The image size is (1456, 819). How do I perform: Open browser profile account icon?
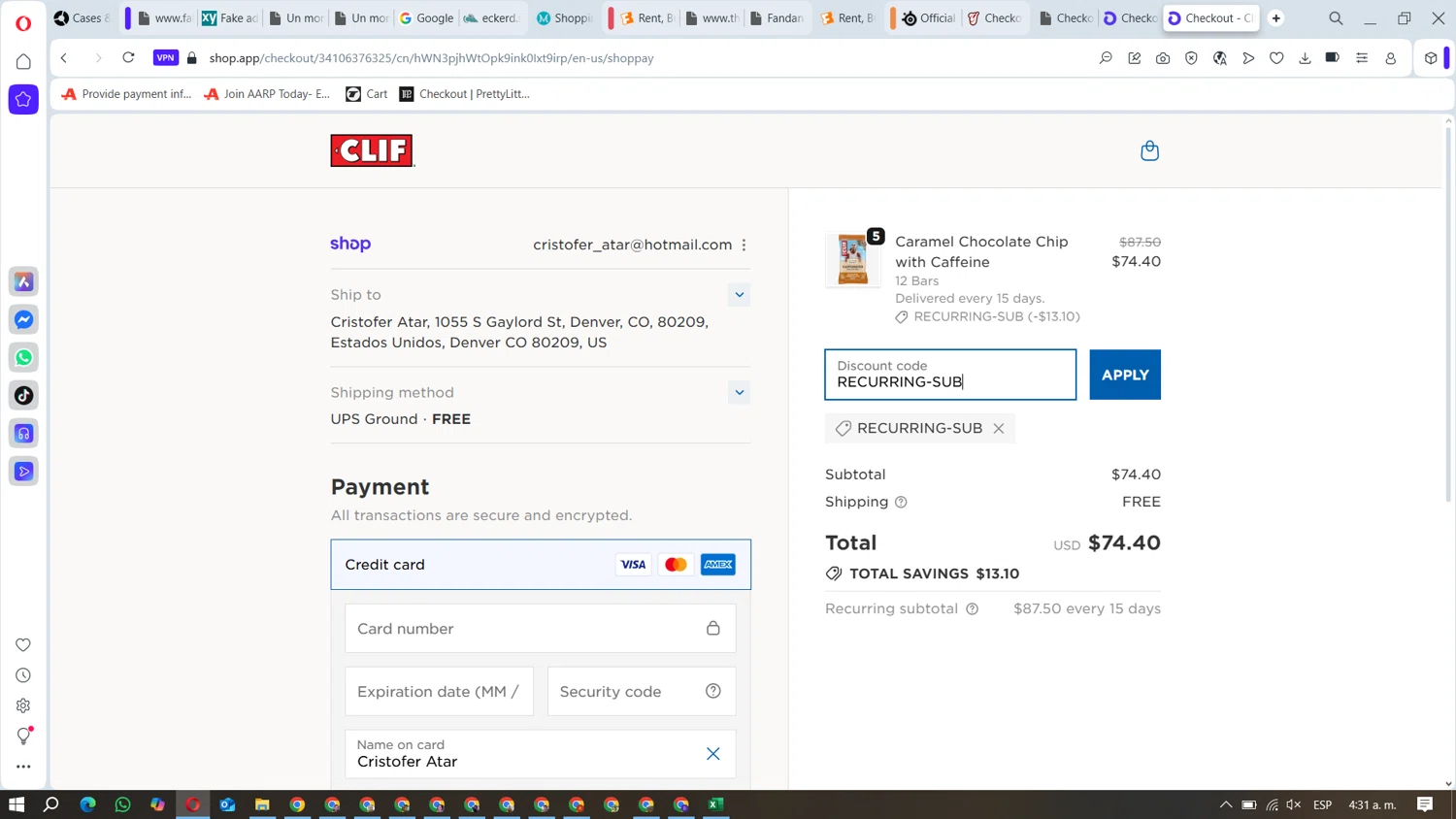coord(1390,58)
